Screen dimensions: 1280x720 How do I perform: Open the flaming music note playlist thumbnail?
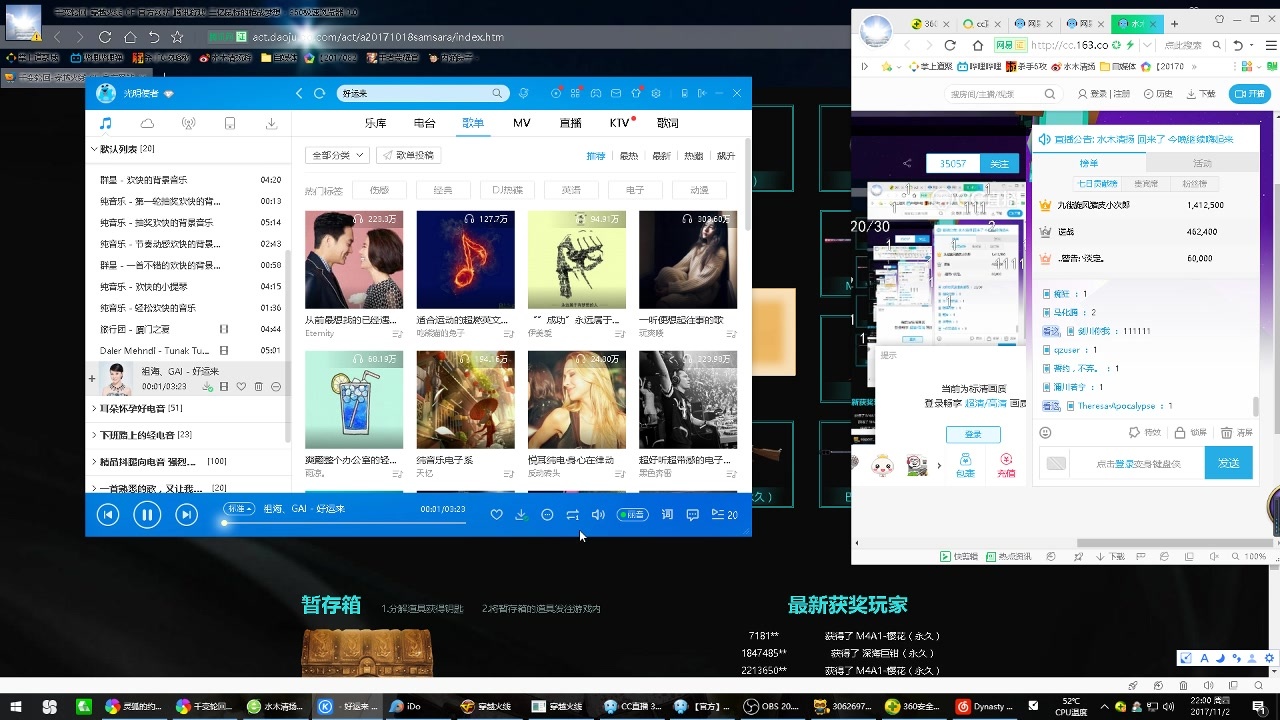465,259
